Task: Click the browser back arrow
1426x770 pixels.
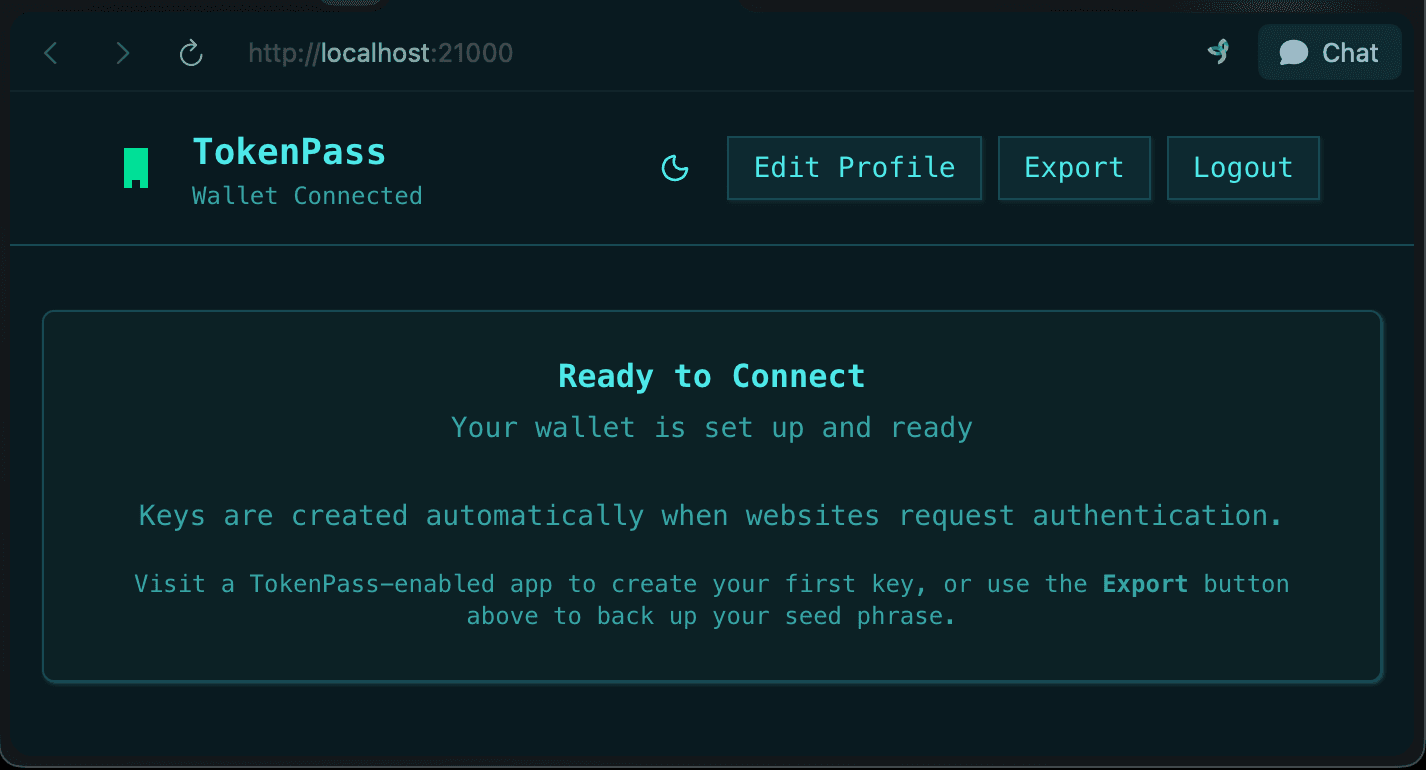Action: pyautogui.click(x=50, y=52)
